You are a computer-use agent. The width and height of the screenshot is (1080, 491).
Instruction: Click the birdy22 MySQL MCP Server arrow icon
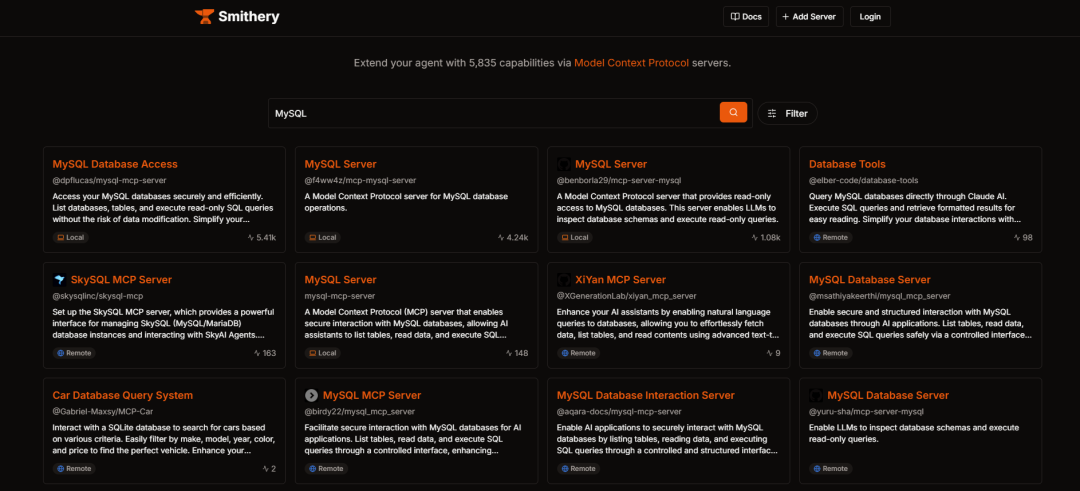pos(312,396)
